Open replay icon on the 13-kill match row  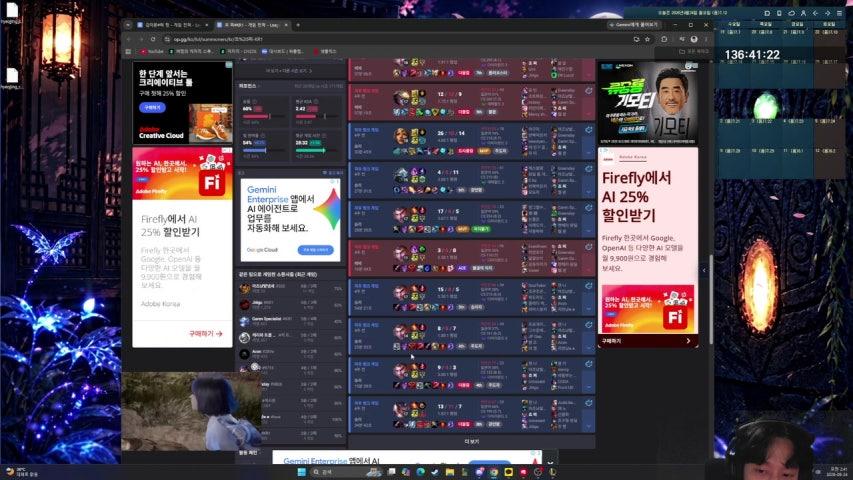pos(589,403)
